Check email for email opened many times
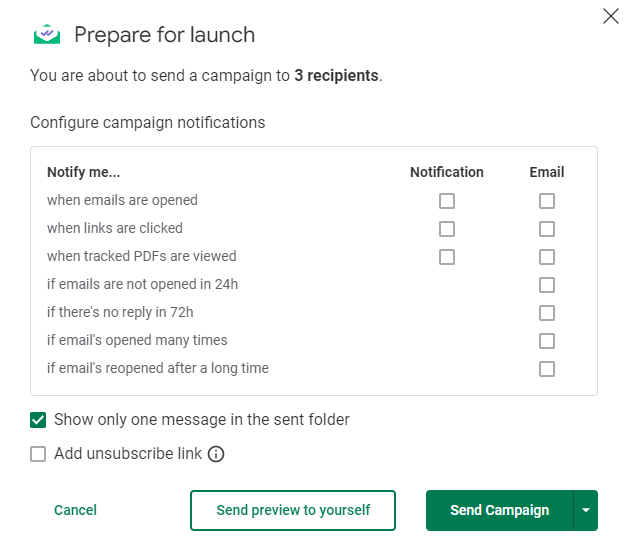The width and height of the screenshot is (628, 551). (x=547, y=341)
